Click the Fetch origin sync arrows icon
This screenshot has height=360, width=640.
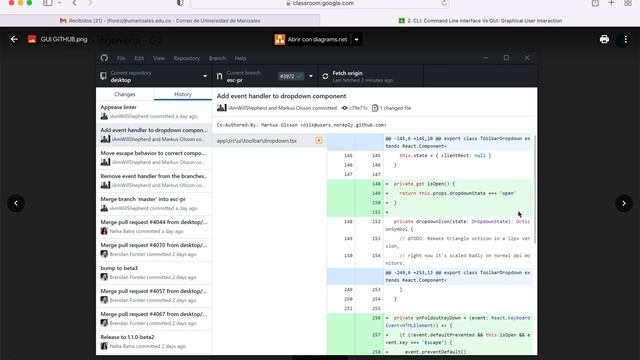pos(325,76)
